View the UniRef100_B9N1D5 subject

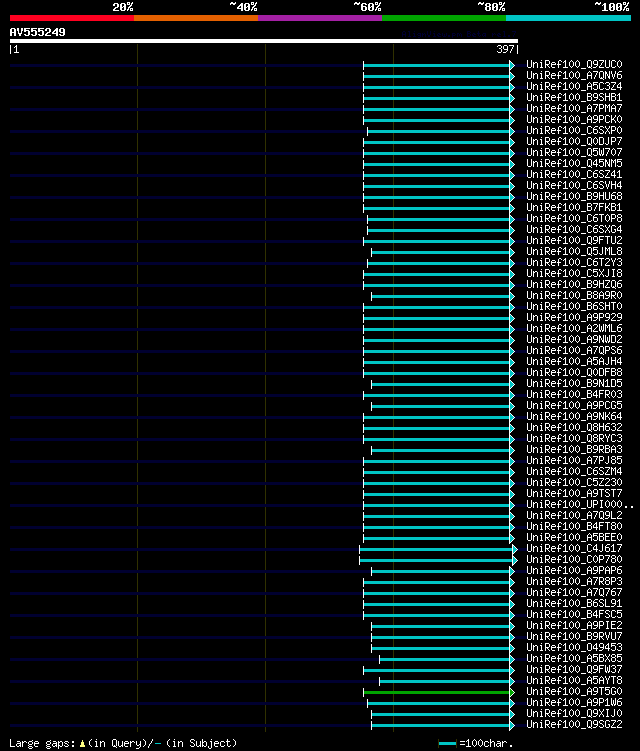[574, 384]
